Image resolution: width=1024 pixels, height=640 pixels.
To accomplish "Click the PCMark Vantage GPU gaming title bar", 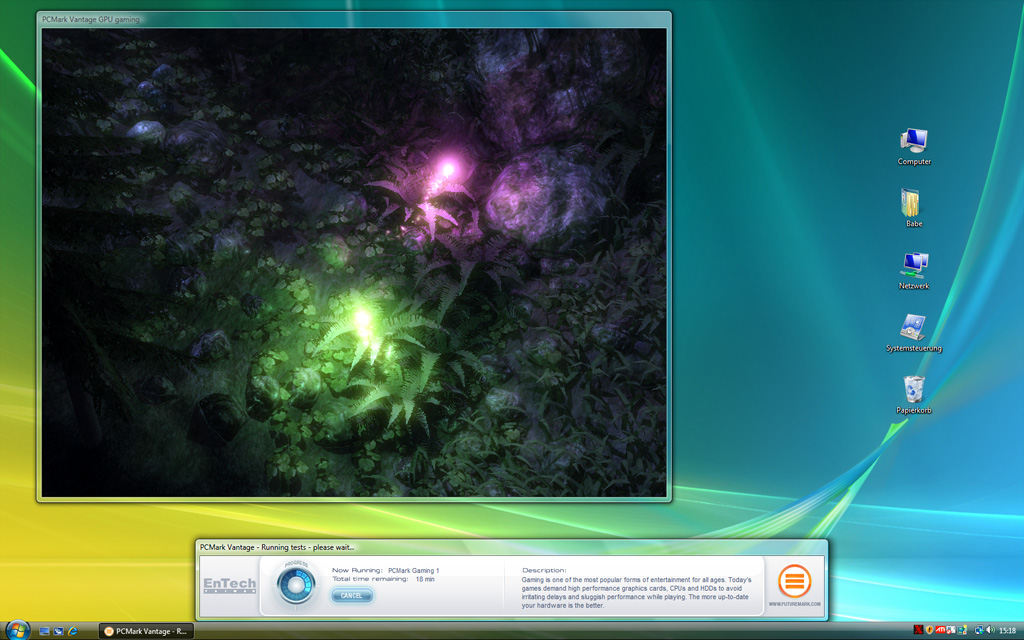I will [x=300, y=19].
